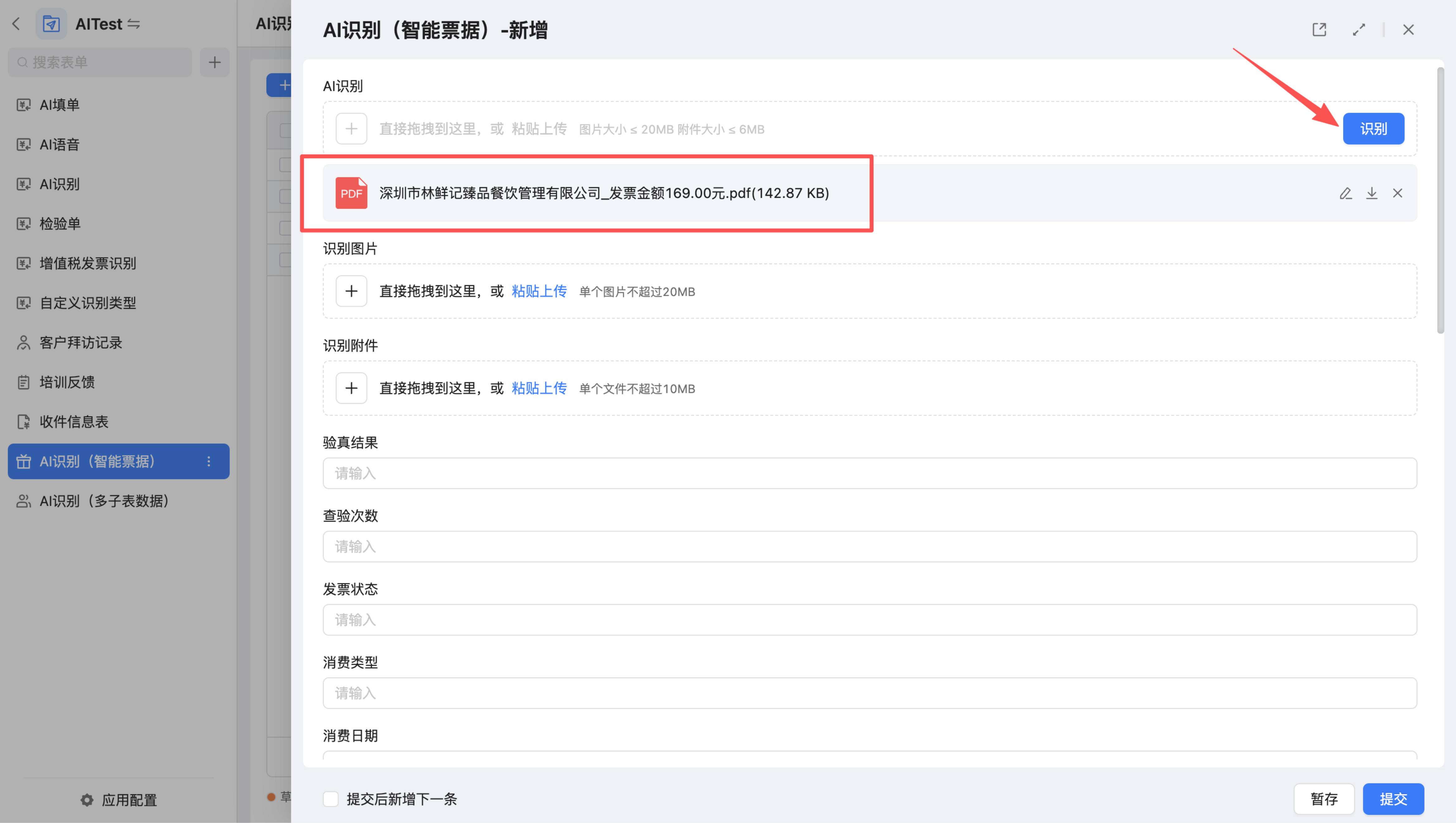Image resolution: width=1456 pixels, height=823 pixels.
Task: Click 粘贴上传 link under 识别图片
Action: [x=539, y=291]
